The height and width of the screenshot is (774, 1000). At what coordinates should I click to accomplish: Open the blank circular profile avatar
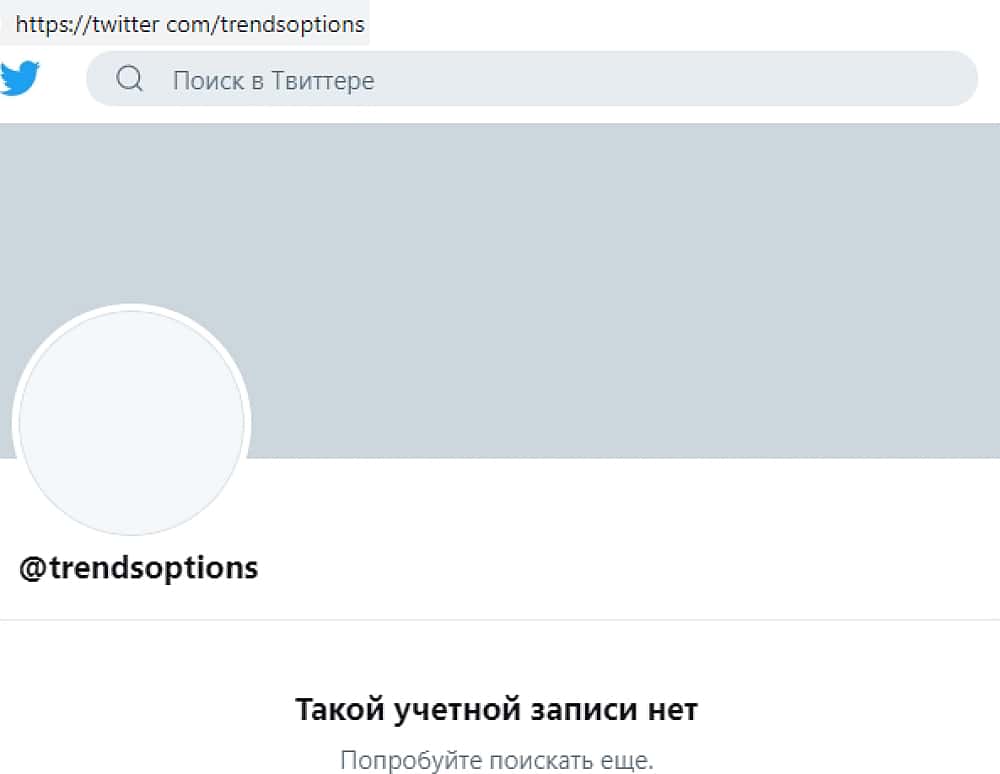tap(131, 423)
